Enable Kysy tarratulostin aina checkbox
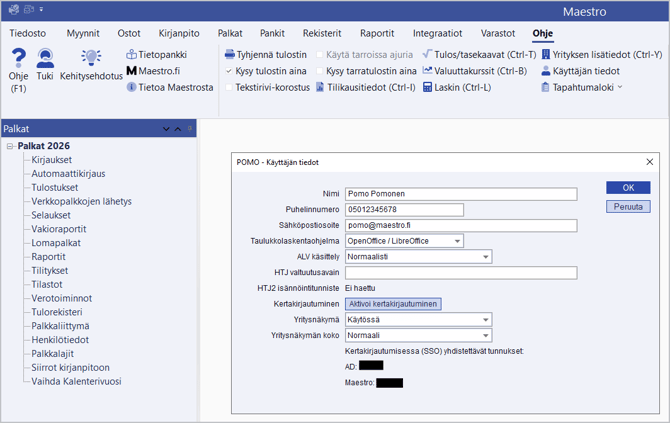This screenshot has height=423, width=670. click(320, 71)
